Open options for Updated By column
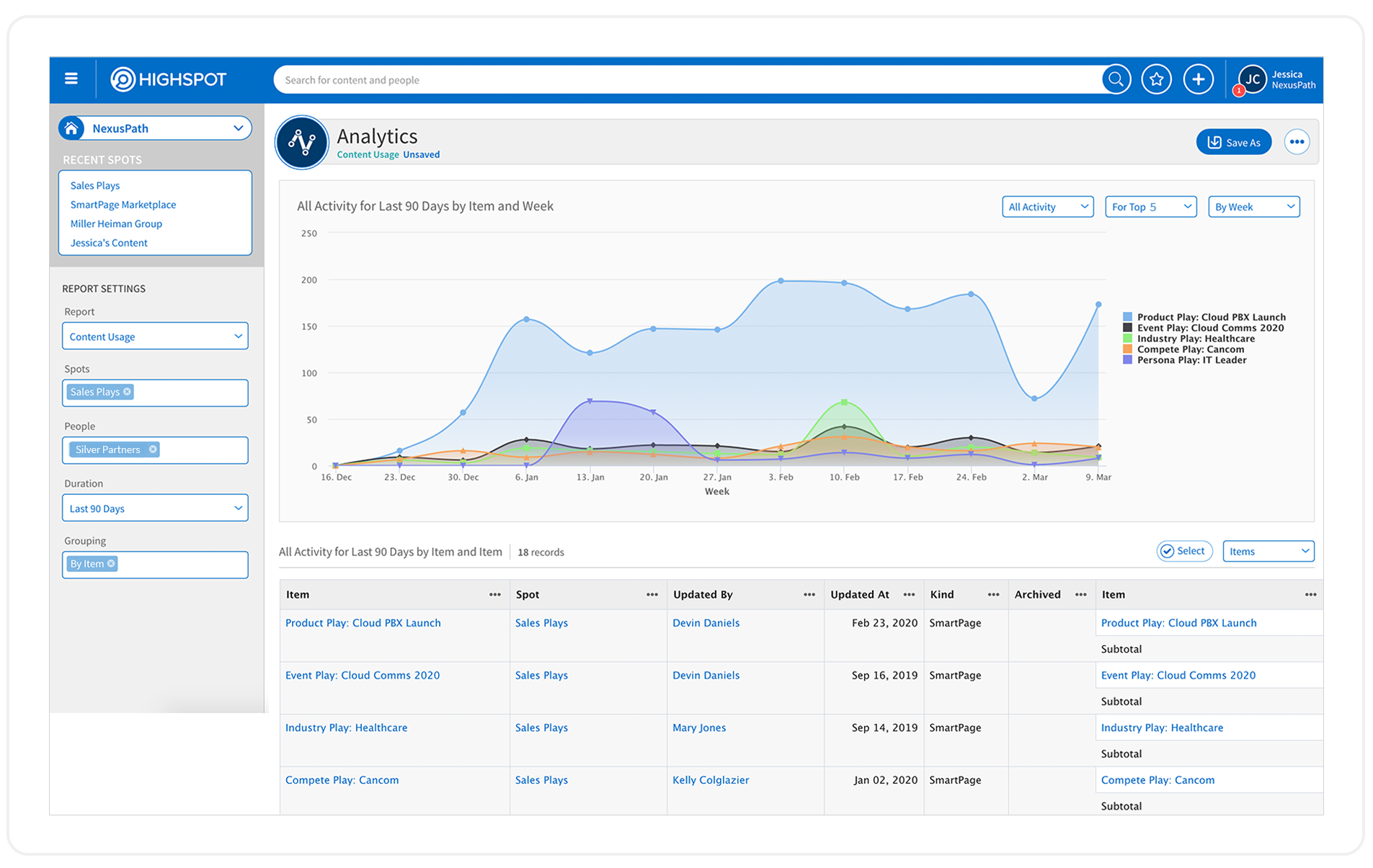This screenshot has height=868, width=1373. 809,594
